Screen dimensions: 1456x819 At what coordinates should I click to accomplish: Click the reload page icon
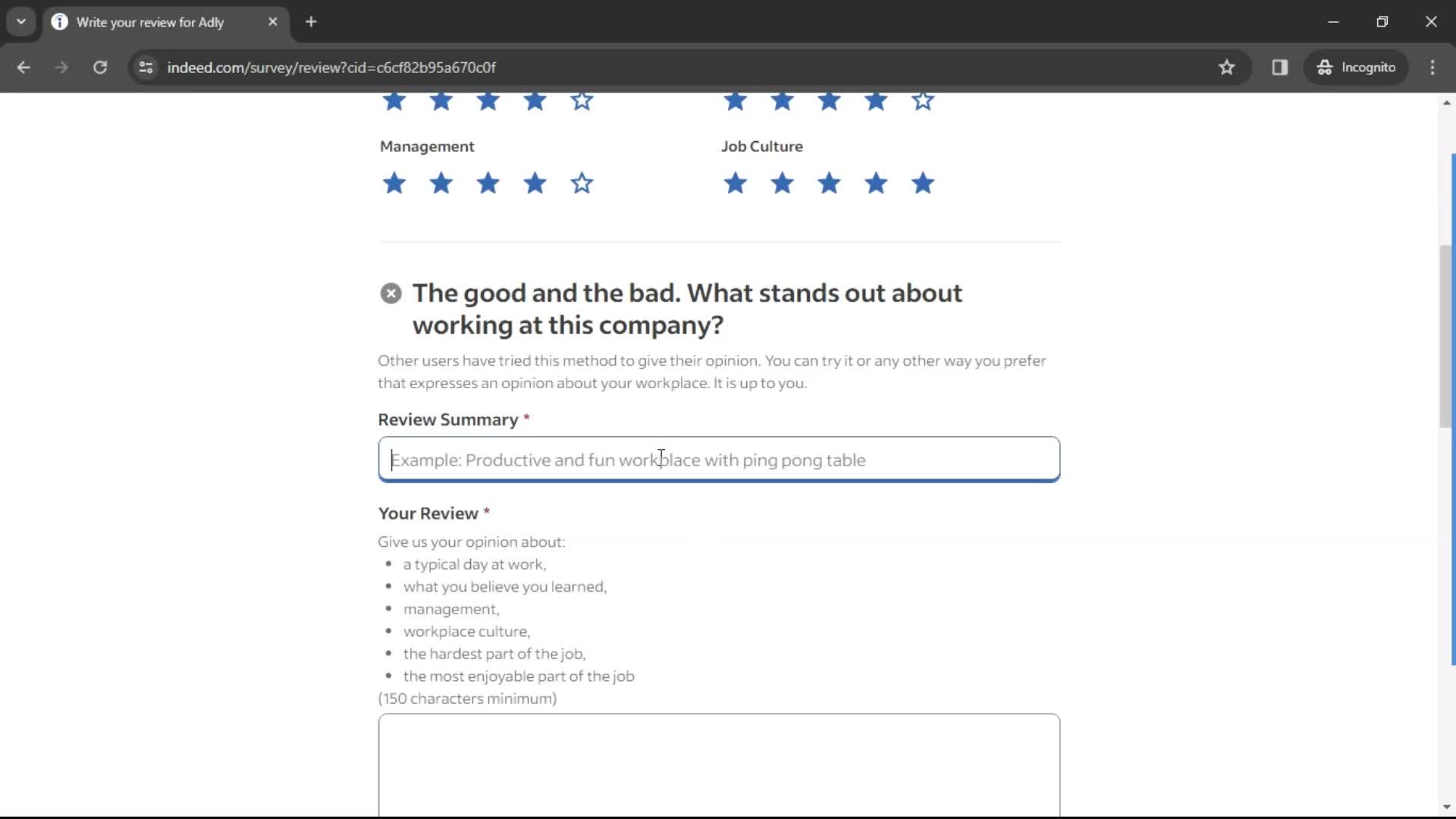tap(99, 67)
